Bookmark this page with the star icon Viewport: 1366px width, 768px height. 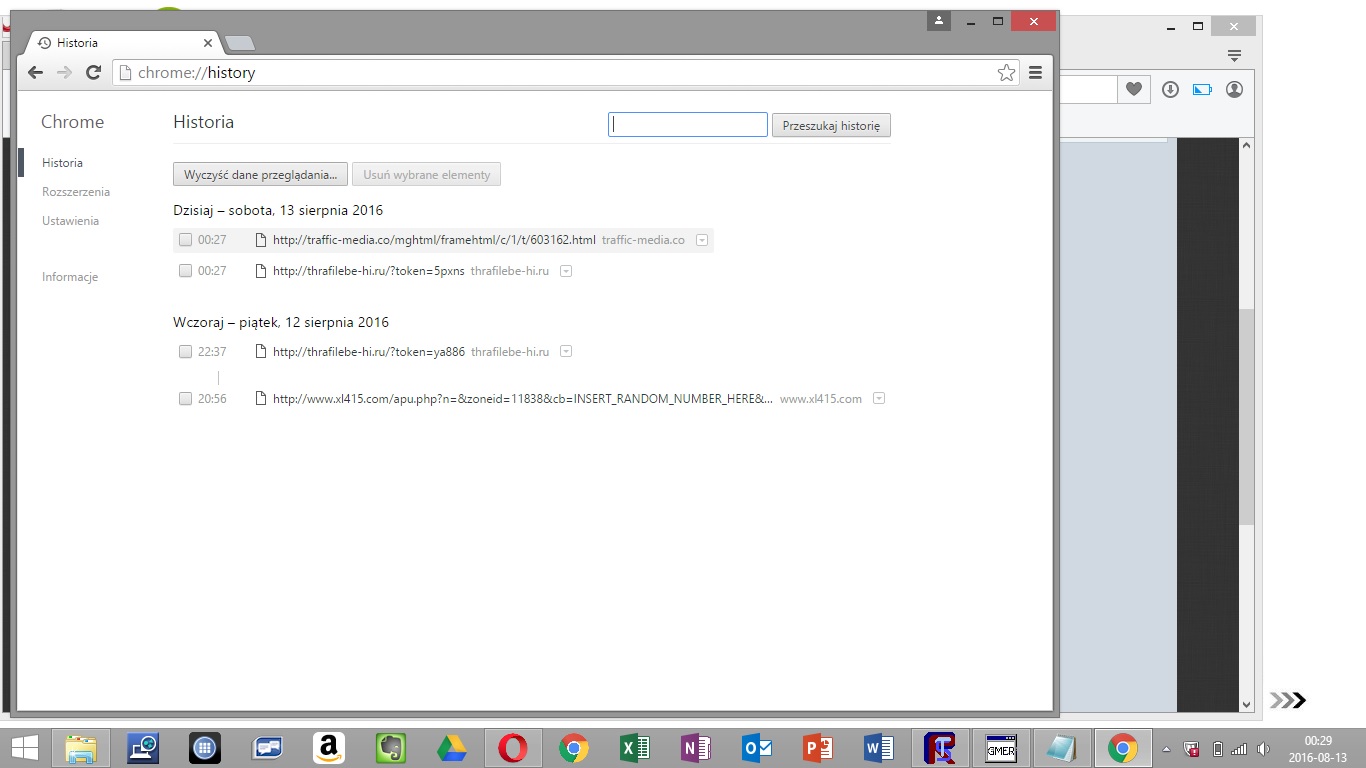[1006, 72]
